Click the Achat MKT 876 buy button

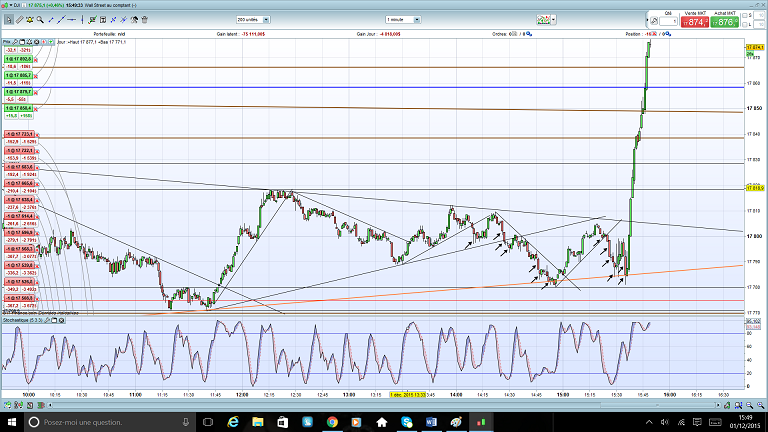724,22
